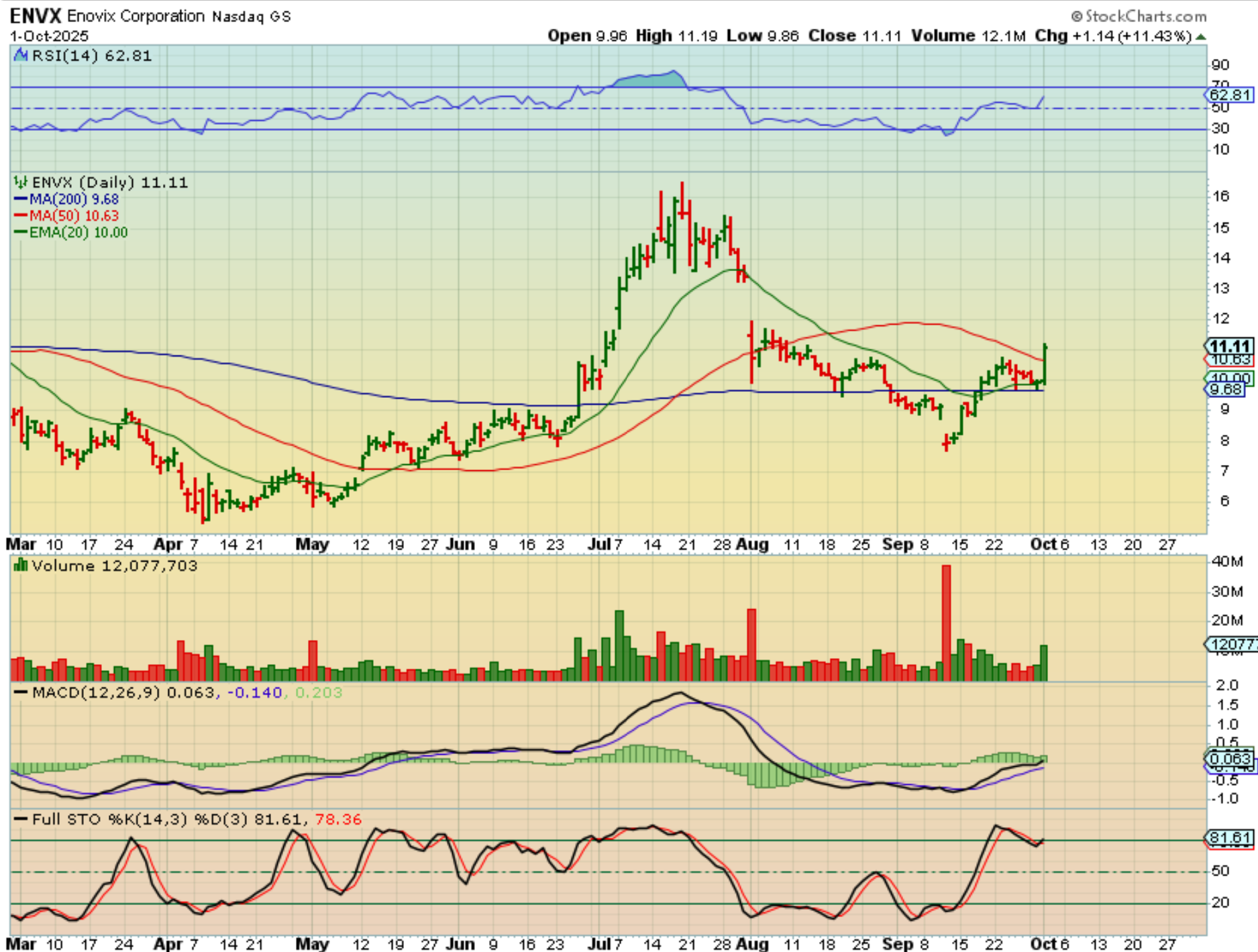Screen dimensions: 1258x952
Task: Click the ENVX ticker symbol title
Action: 35,16
